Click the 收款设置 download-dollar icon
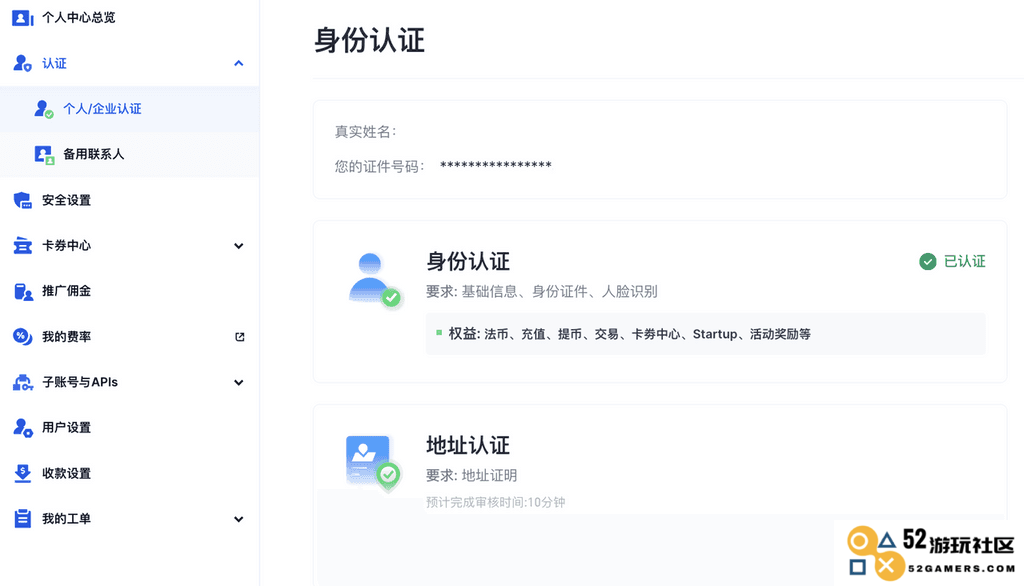Screen dimensions: 1024x586 pos(22,473)
